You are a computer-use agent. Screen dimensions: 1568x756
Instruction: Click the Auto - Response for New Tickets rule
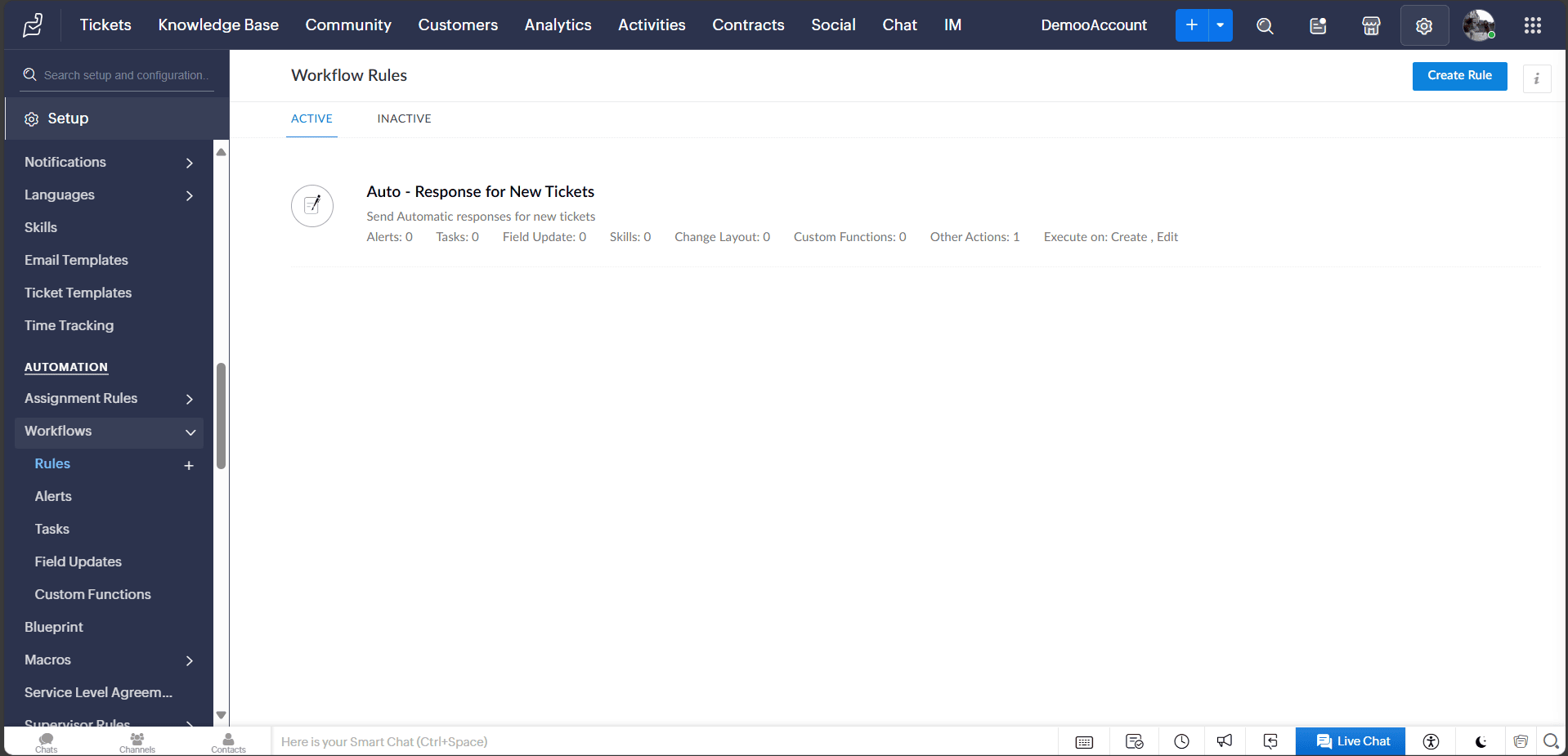pyautogui.click(x=480, y=191)
